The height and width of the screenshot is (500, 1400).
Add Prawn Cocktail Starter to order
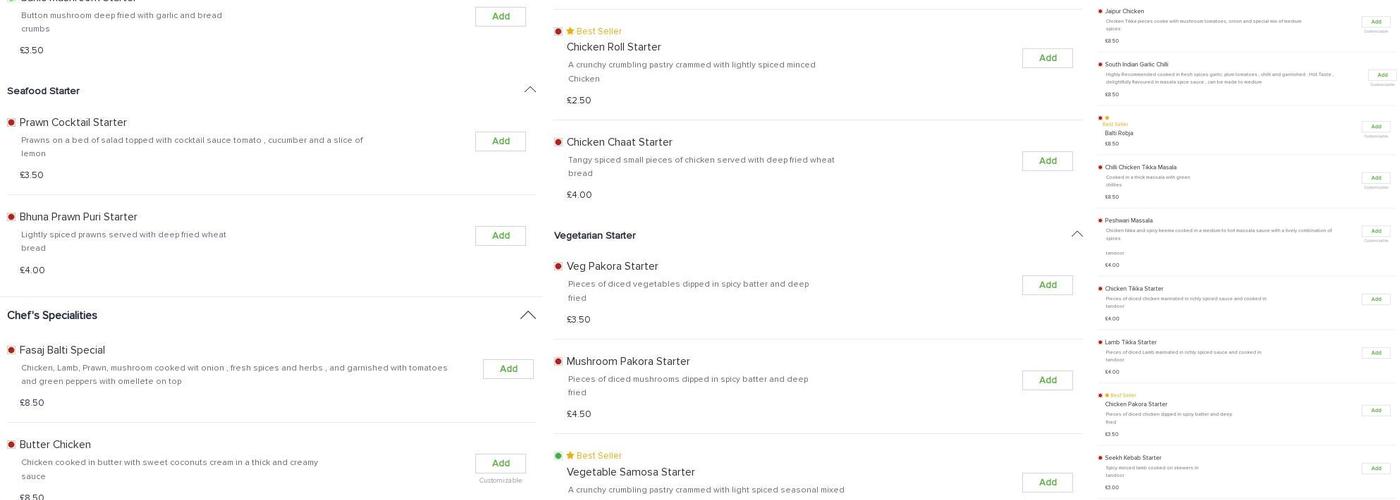click(500, 141)
